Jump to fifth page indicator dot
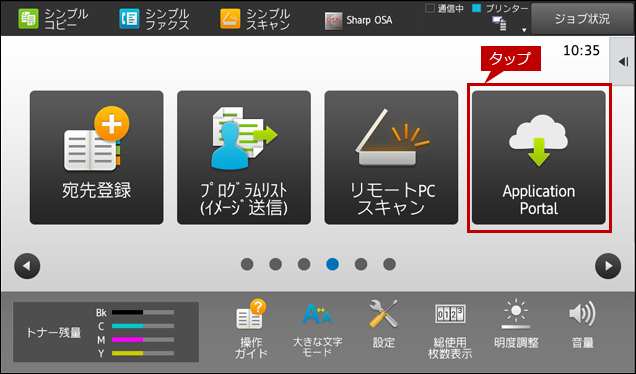Viewport: 636px width, 374px height. click(361, 264)
